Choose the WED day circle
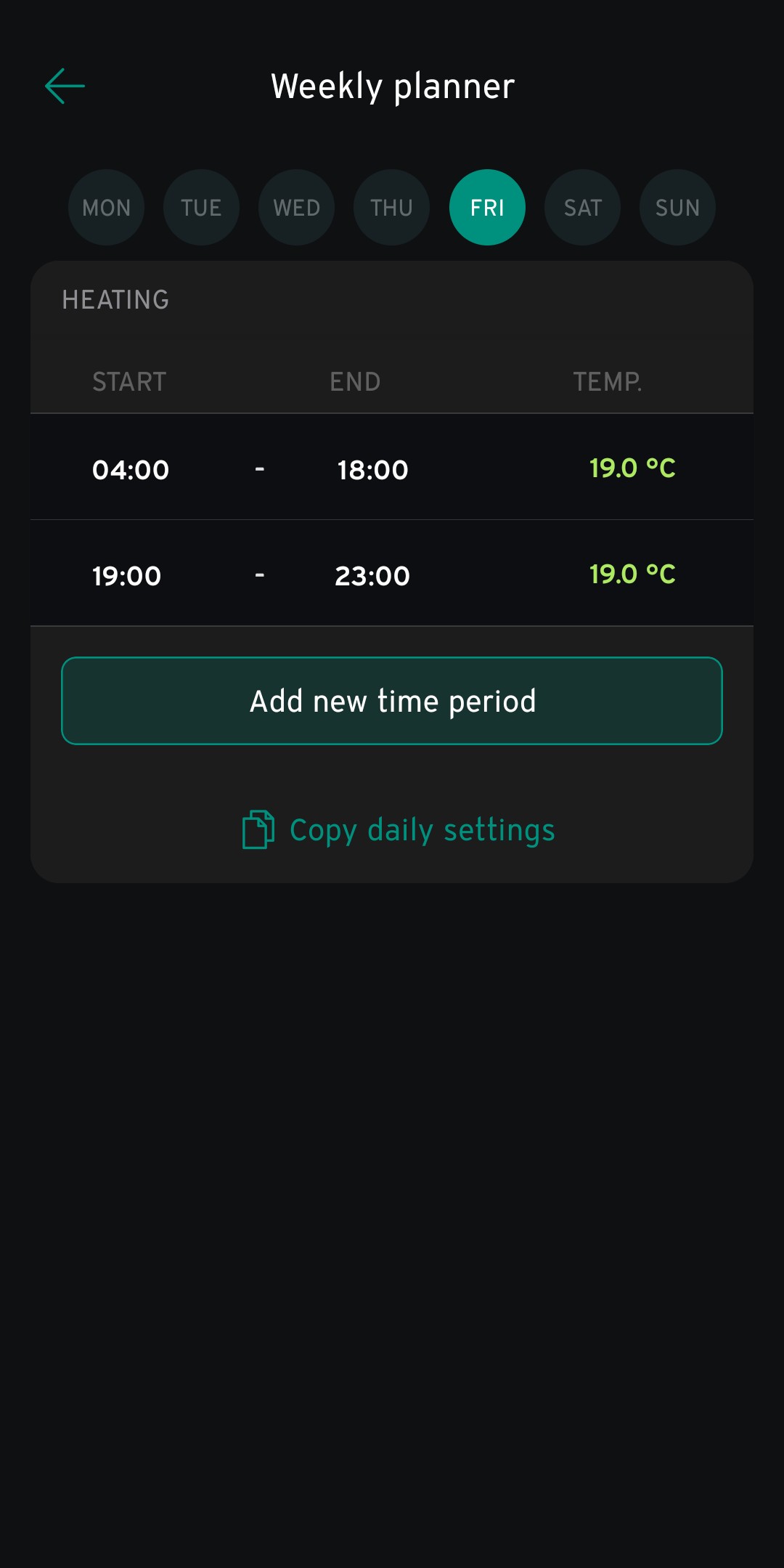Screen dimensions: 784x1568 tap(296, 208)
